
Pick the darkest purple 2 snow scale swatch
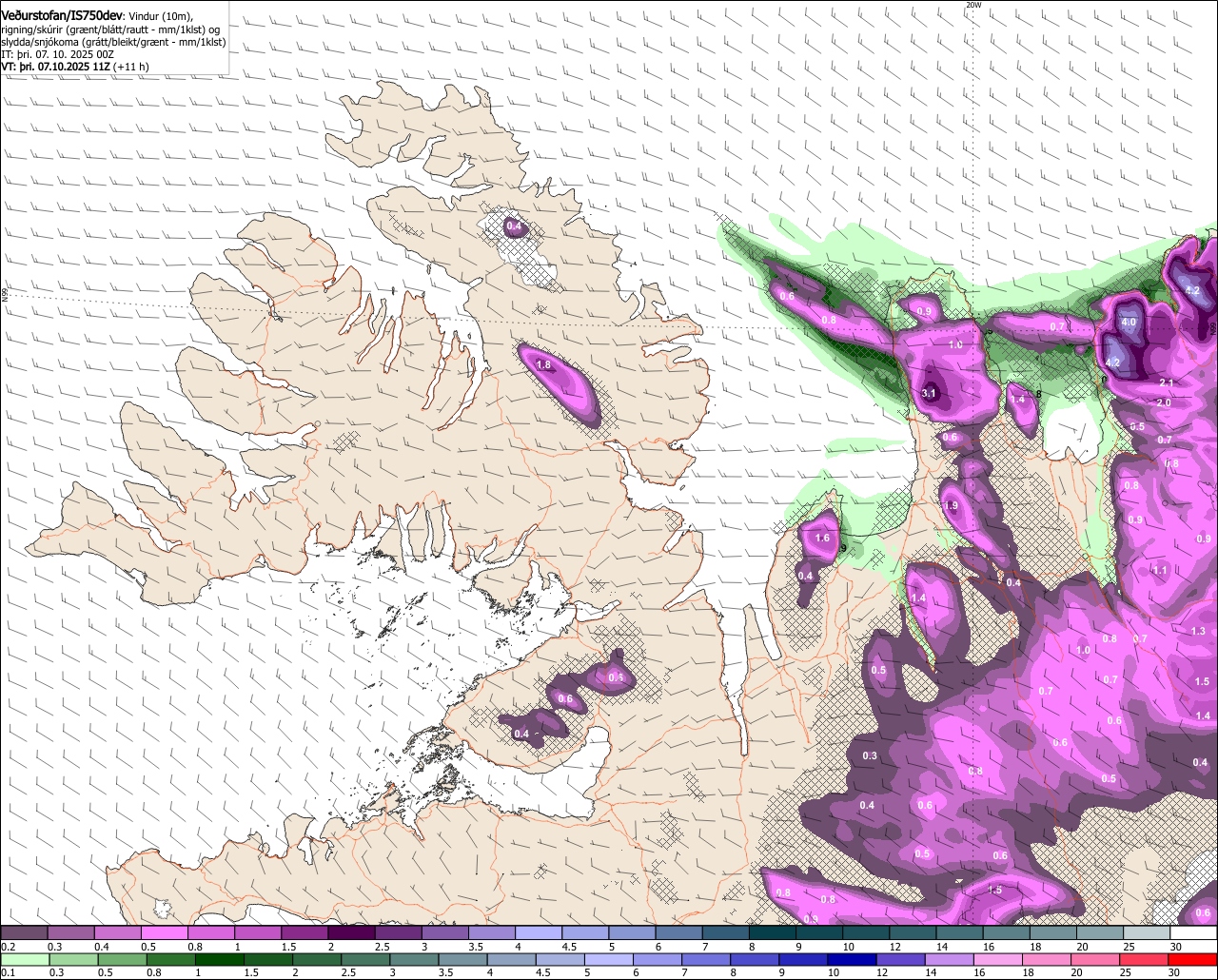pos(351,933)
